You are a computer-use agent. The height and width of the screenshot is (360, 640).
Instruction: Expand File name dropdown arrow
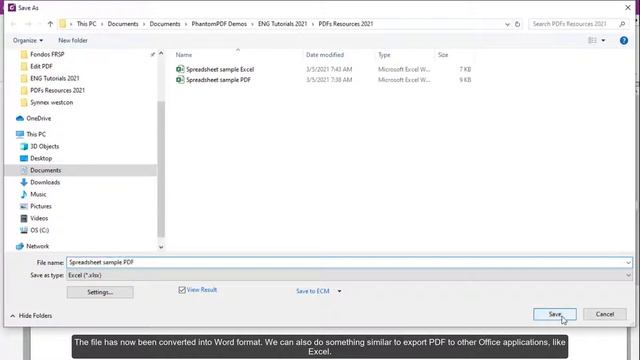628,262
